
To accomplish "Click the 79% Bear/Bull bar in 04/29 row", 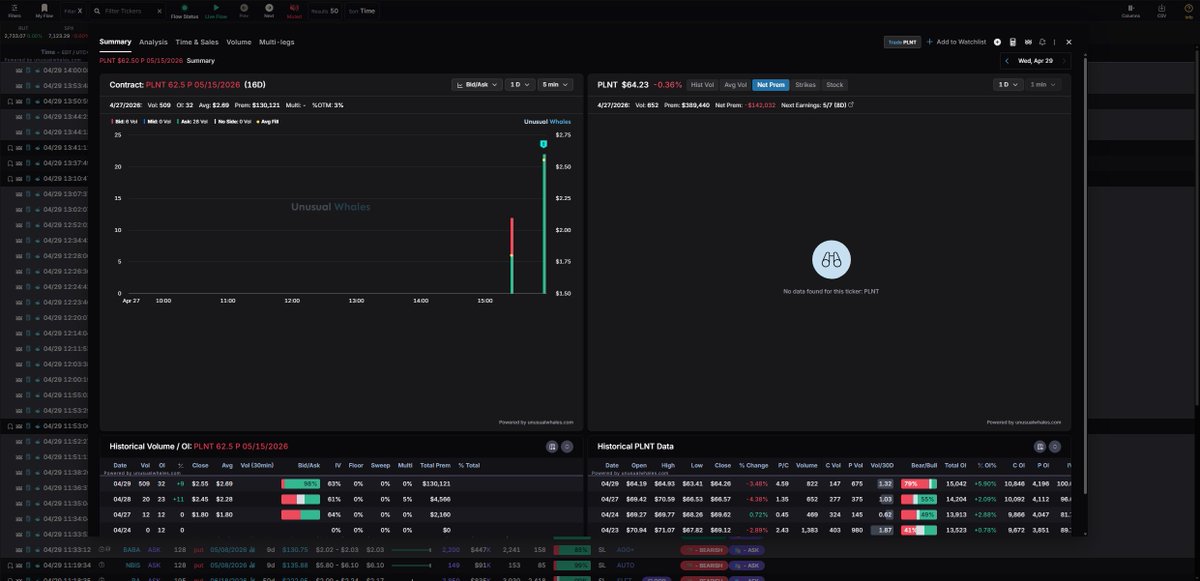I will point(919,483).
